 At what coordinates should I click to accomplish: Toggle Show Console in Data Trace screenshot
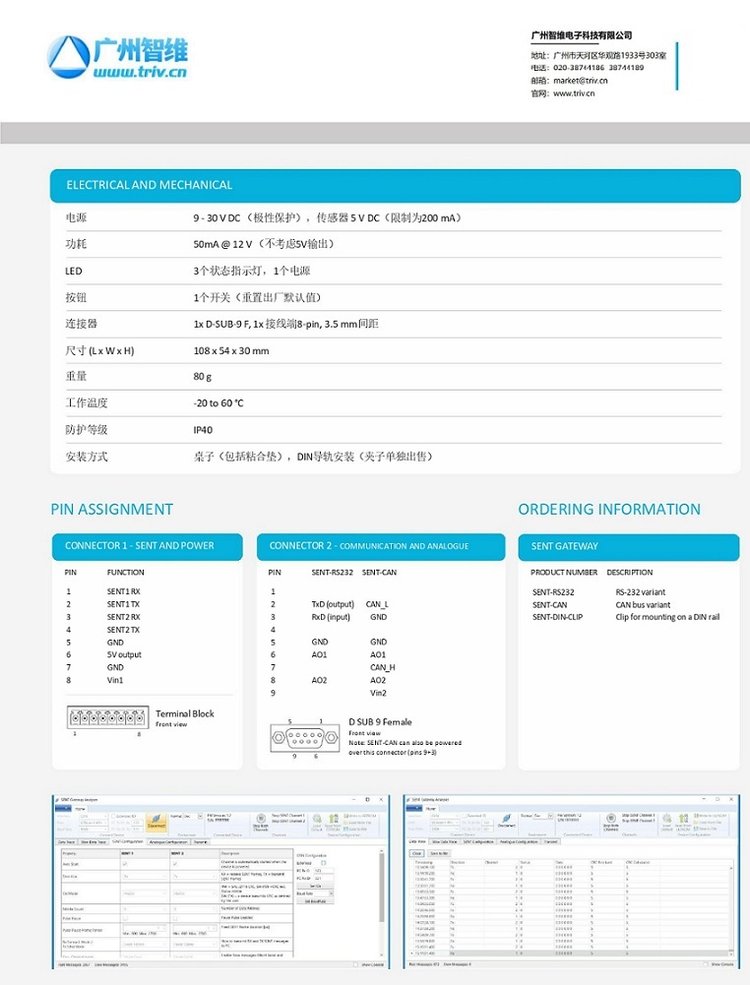click(x=706, y=964)
